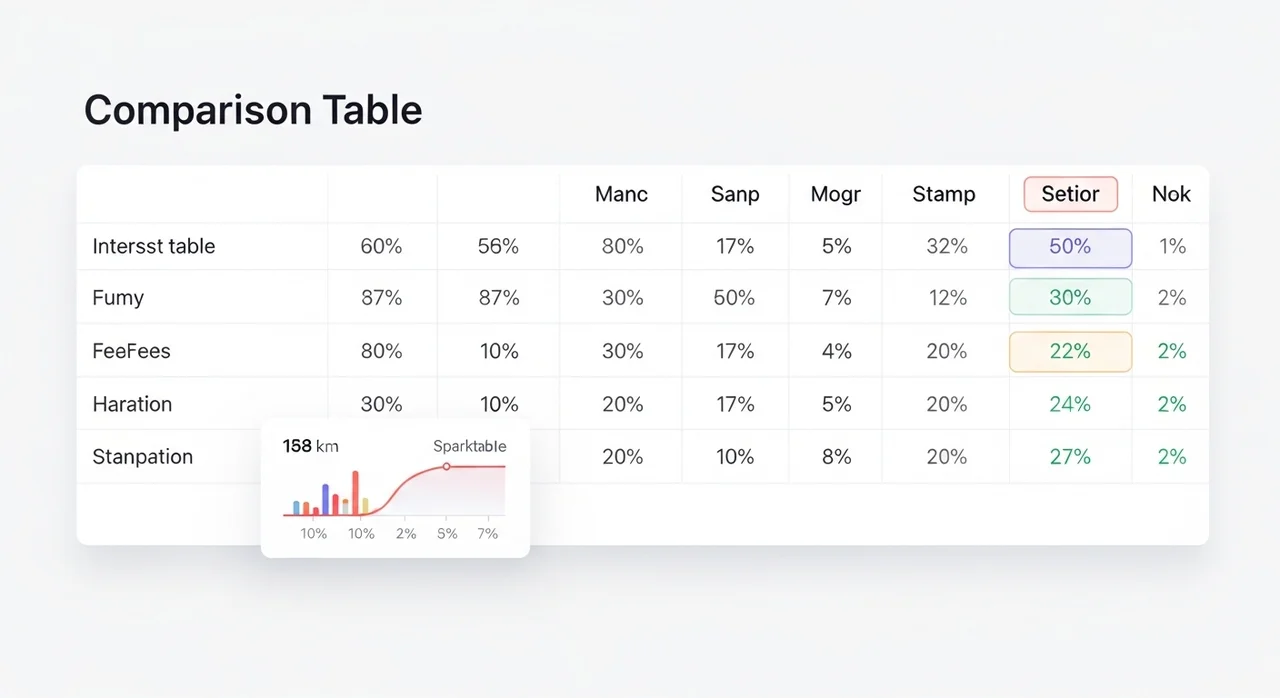Click the 7% axis label in chart popup
The width and height of the screenshot is (1280, 698).
[487, 534]
